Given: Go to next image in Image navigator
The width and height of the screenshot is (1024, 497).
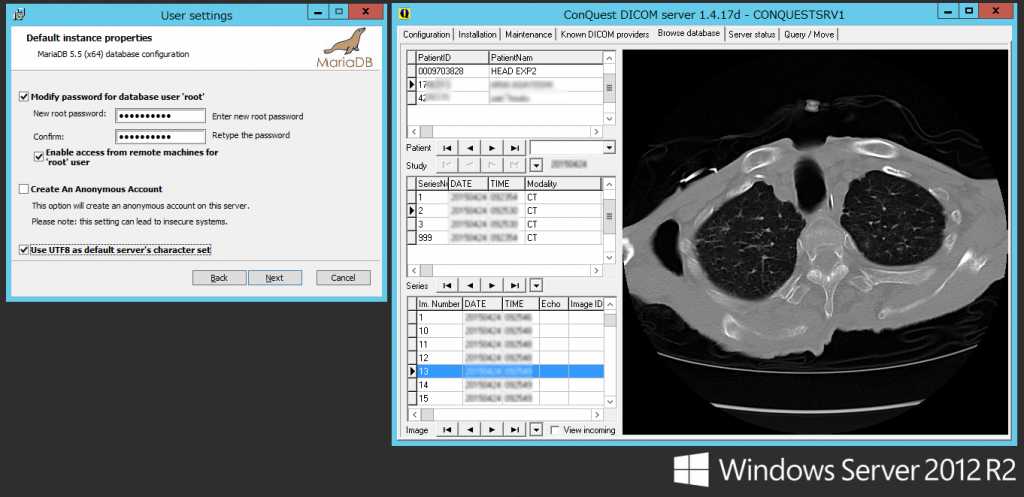Looking at the screenshot, I should click(492, 430).
